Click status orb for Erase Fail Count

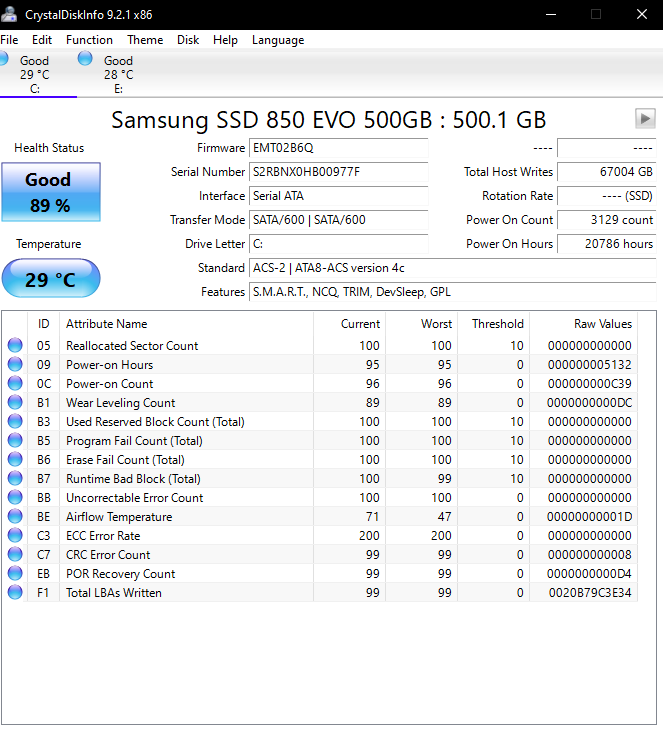click(x=15, y=459)
